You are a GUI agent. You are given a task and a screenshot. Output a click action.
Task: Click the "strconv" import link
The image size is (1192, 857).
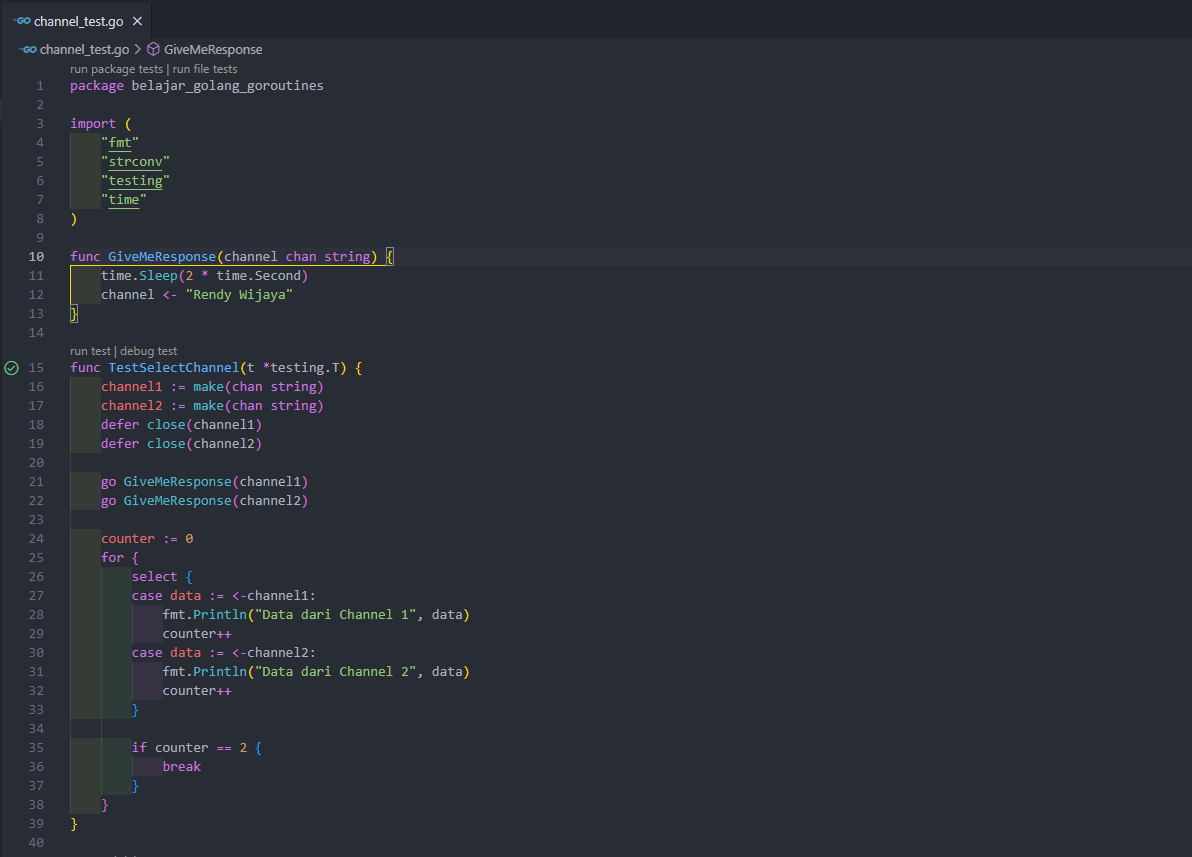(135, 162)
